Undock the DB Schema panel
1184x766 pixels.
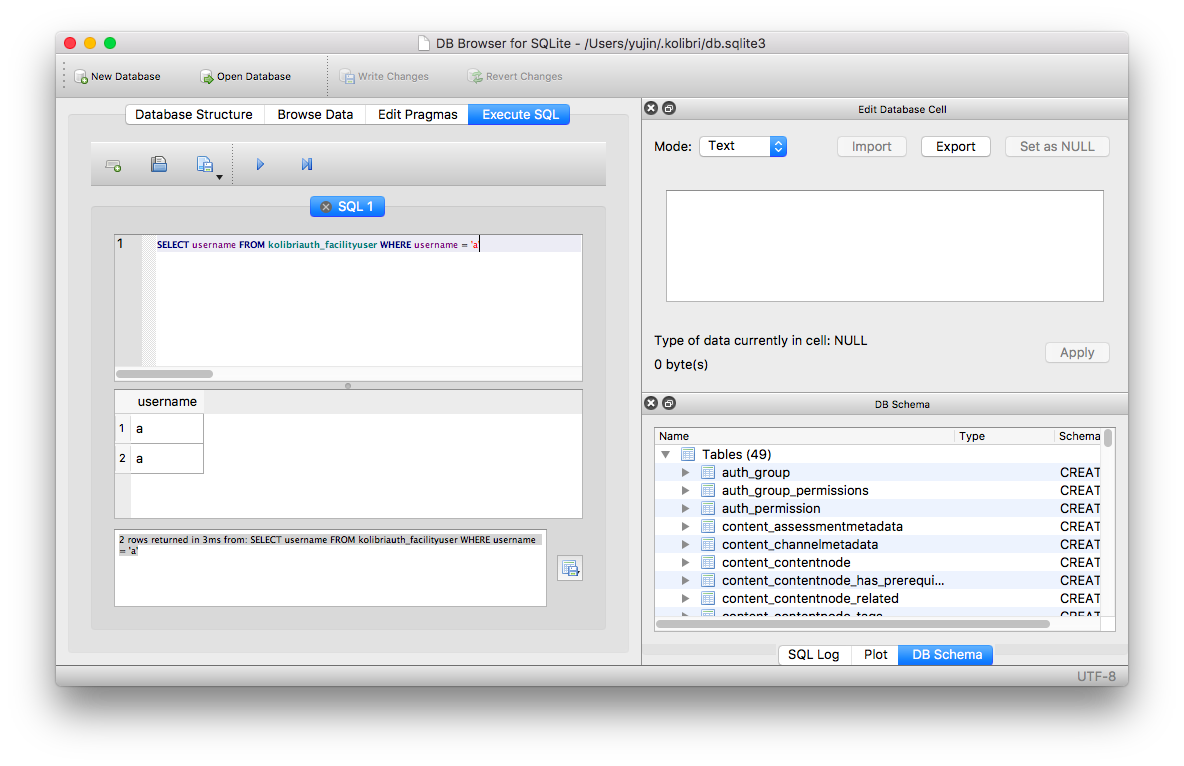click(669, 403)
